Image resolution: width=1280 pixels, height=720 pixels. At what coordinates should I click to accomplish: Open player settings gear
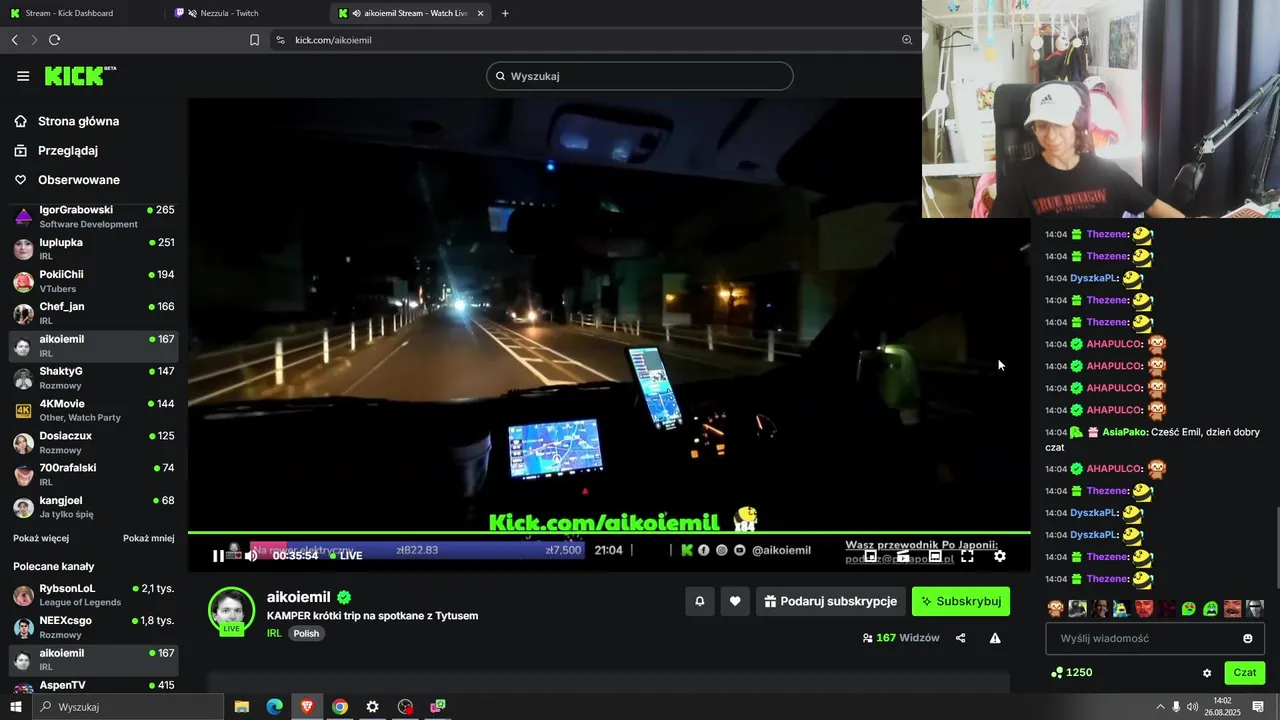point(999,556)
